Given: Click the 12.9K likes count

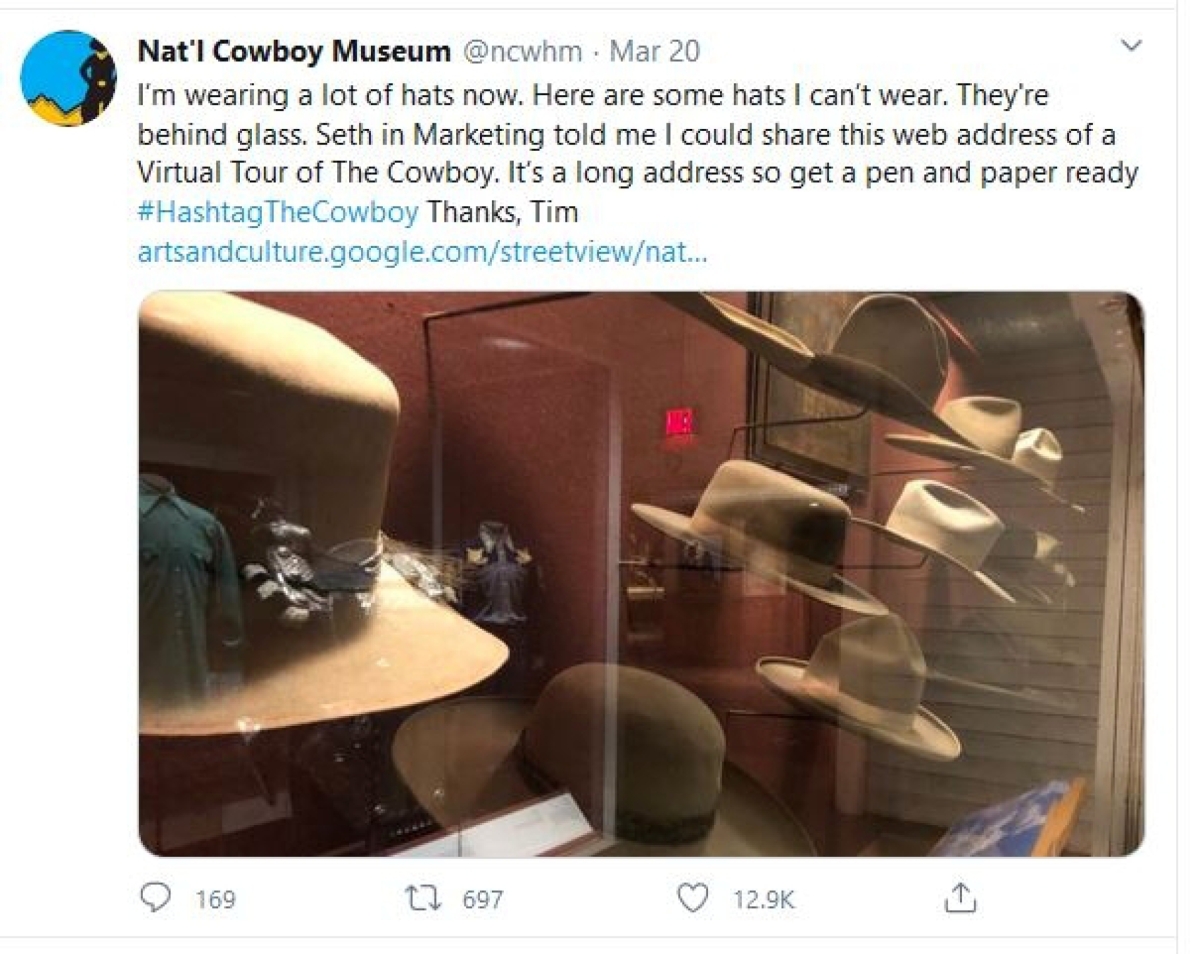Looking at the screenshot, I should coord(764,899).
